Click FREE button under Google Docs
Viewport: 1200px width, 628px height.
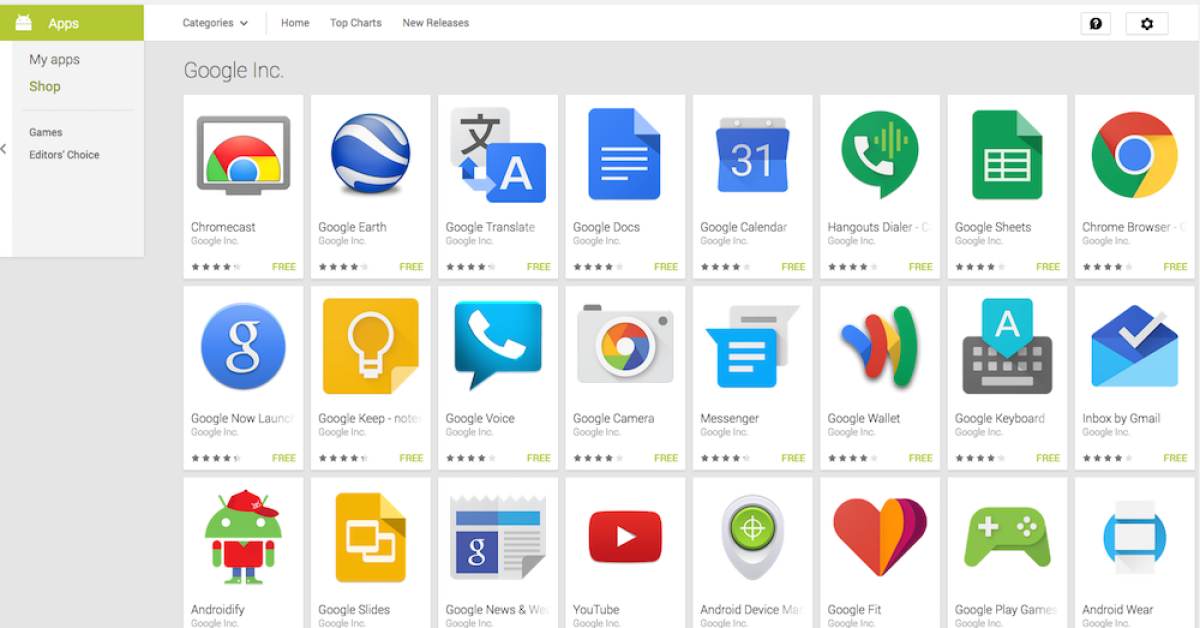(665, 267)
